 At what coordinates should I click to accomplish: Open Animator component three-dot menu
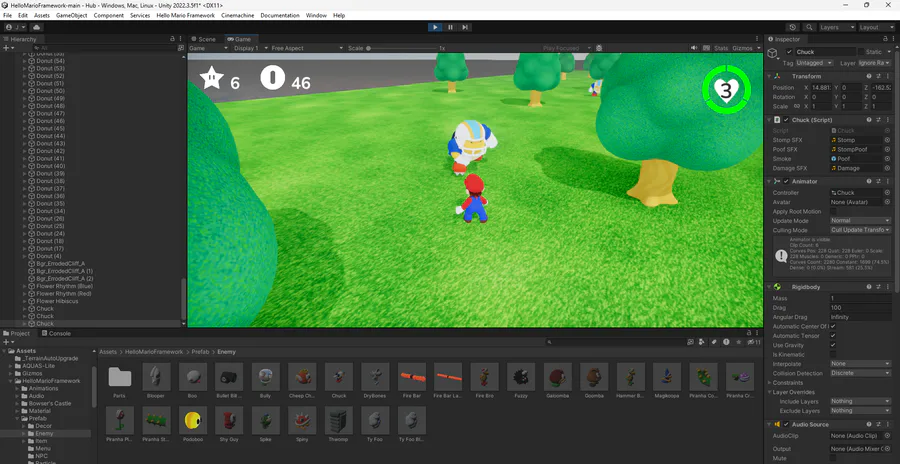click(x=887, y=181)
